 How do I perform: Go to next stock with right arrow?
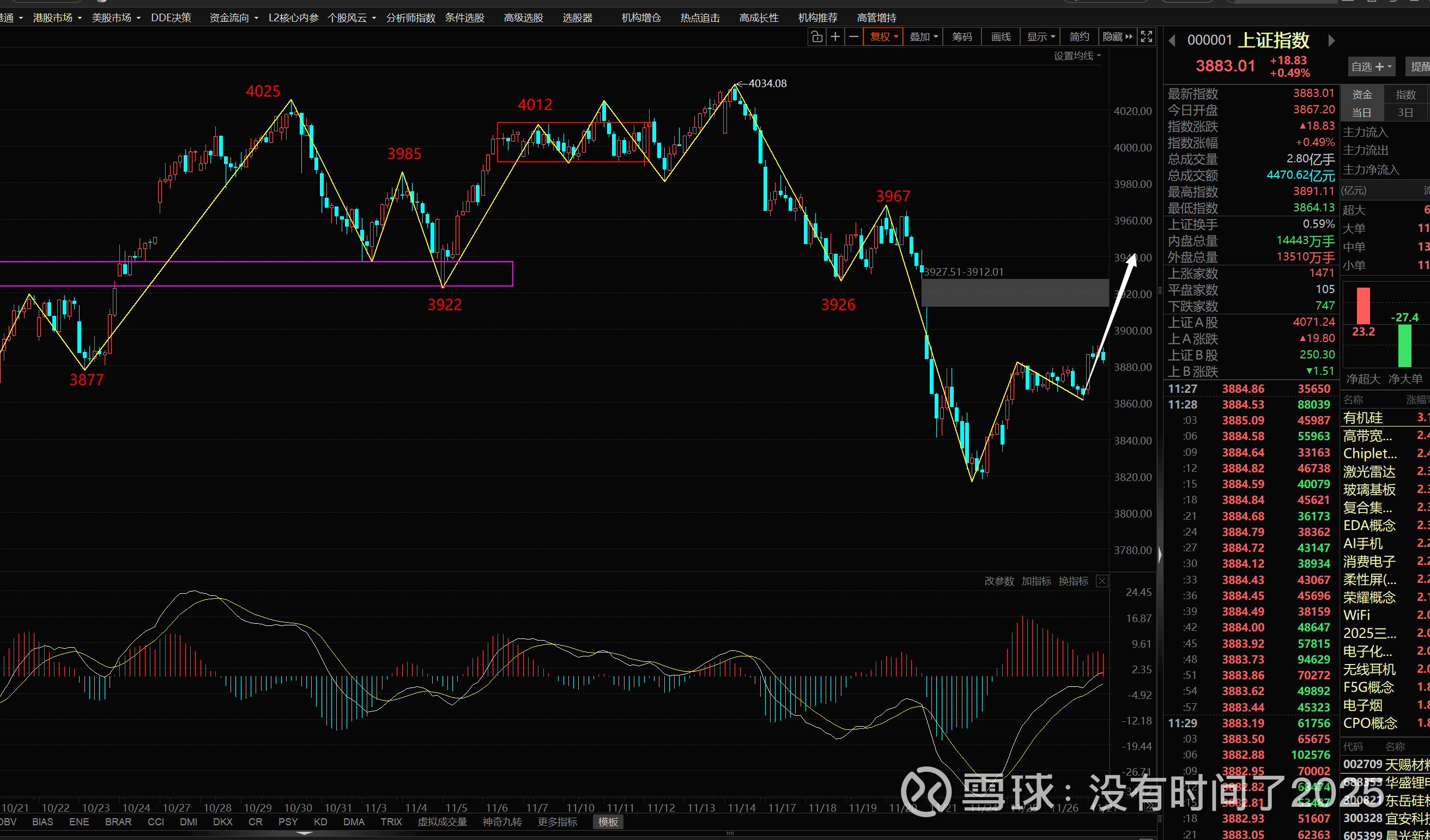(1331, 41)
